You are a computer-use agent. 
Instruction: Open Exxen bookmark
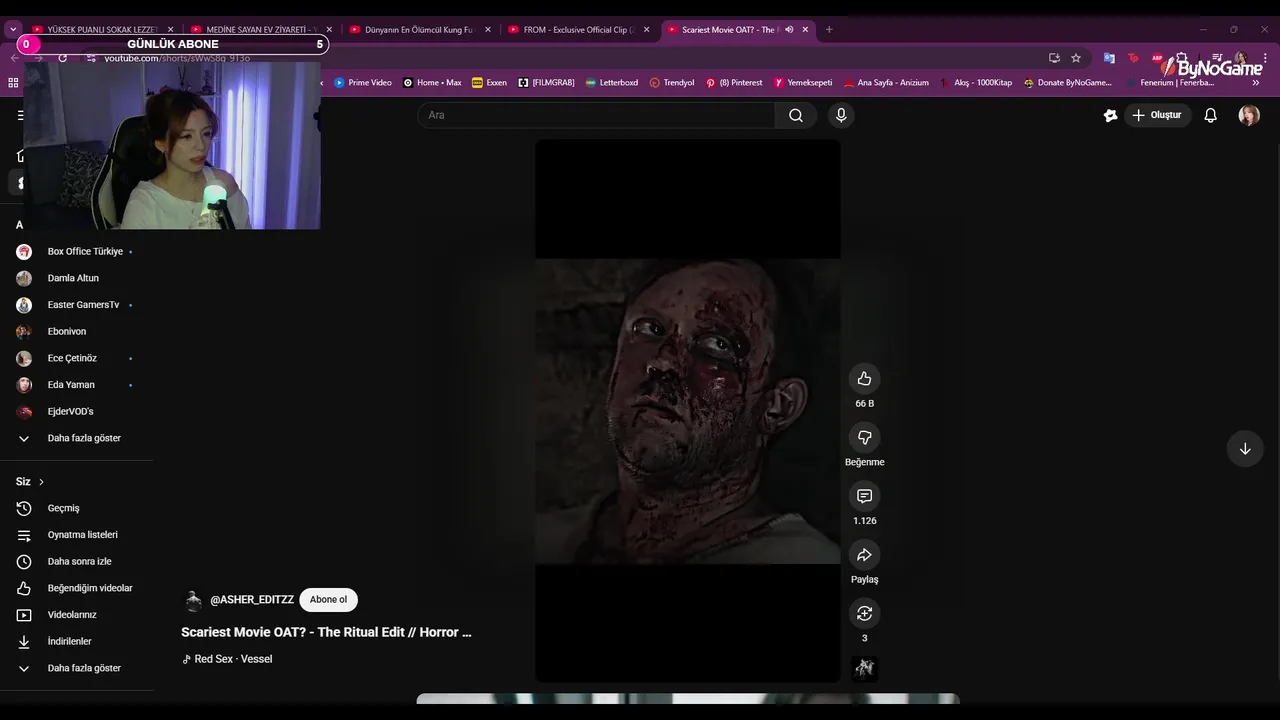tap(489, 83)
